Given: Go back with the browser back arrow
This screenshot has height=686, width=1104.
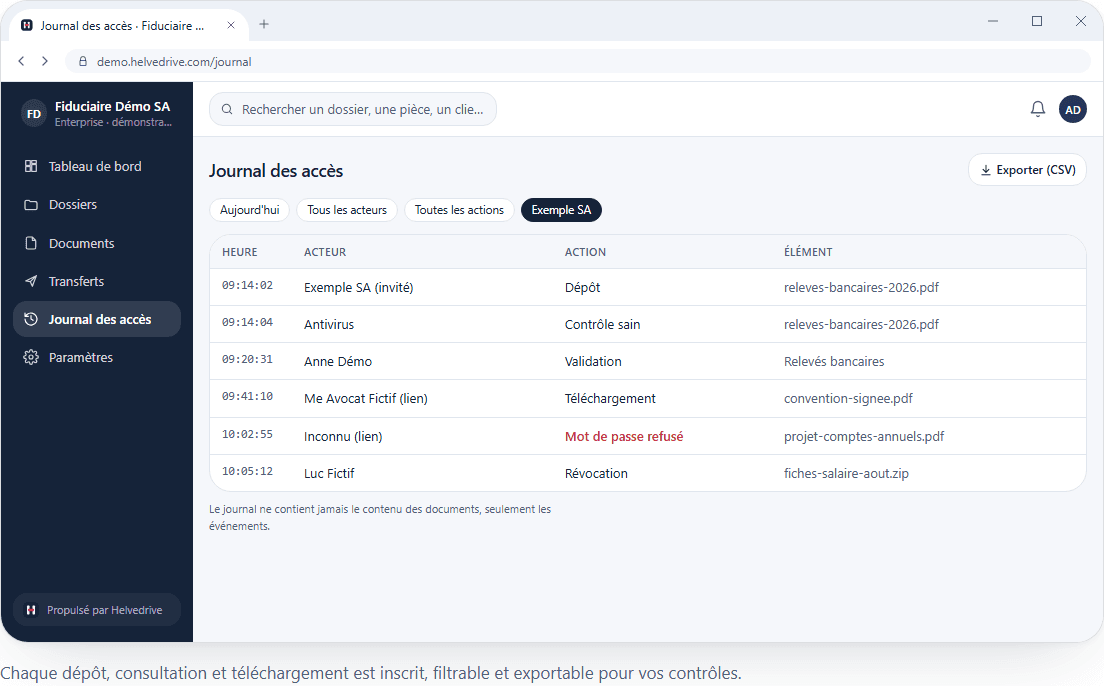Looking at the screenshot, I should pos(21,61).
